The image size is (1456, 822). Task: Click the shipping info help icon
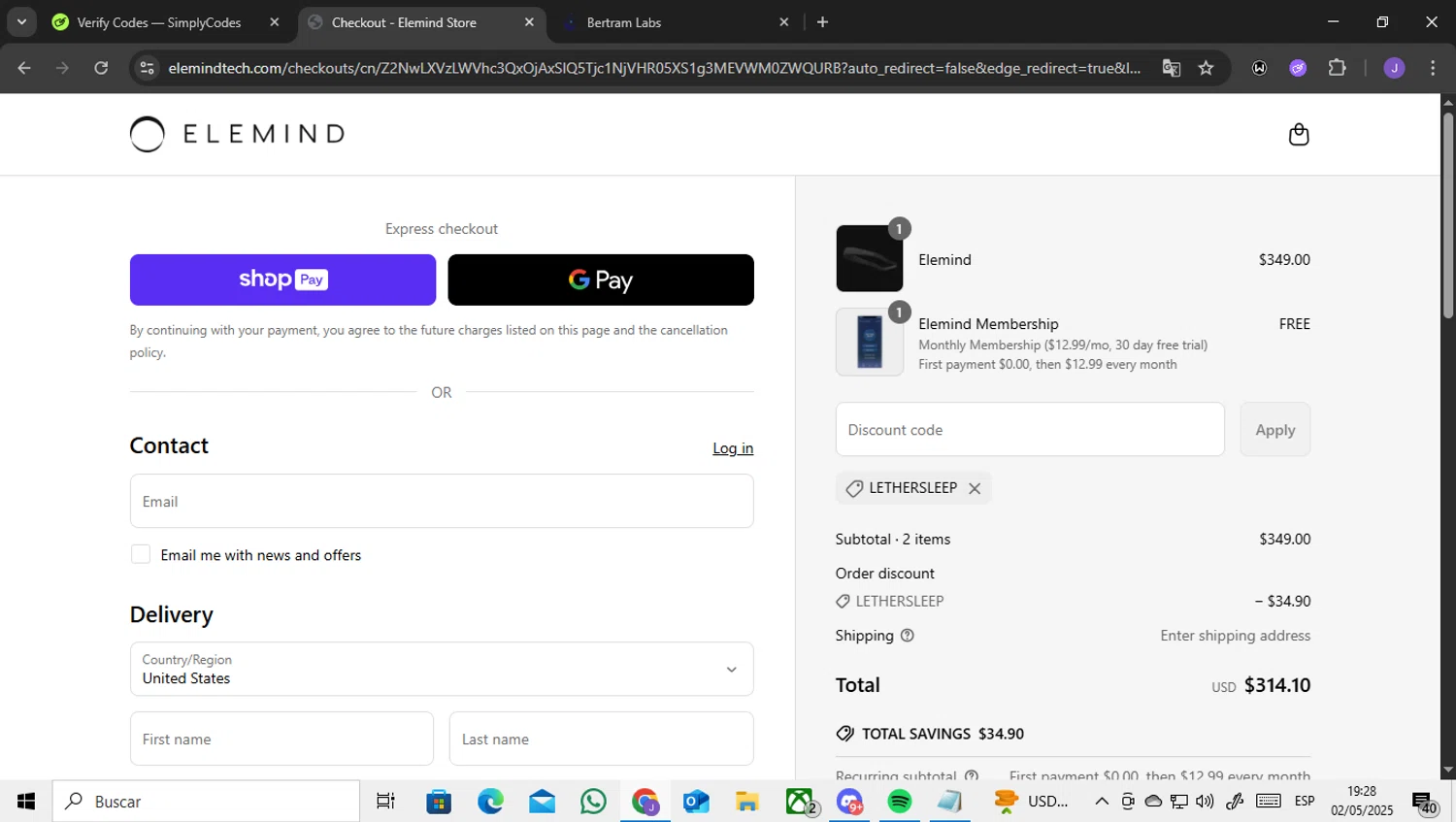(908, 636)
